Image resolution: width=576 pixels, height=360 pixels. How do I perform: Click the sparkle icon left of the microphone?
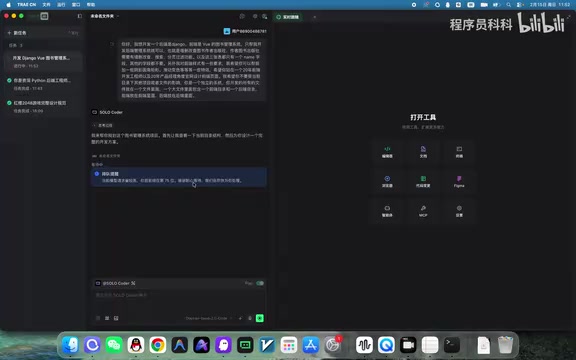point(240,318)
